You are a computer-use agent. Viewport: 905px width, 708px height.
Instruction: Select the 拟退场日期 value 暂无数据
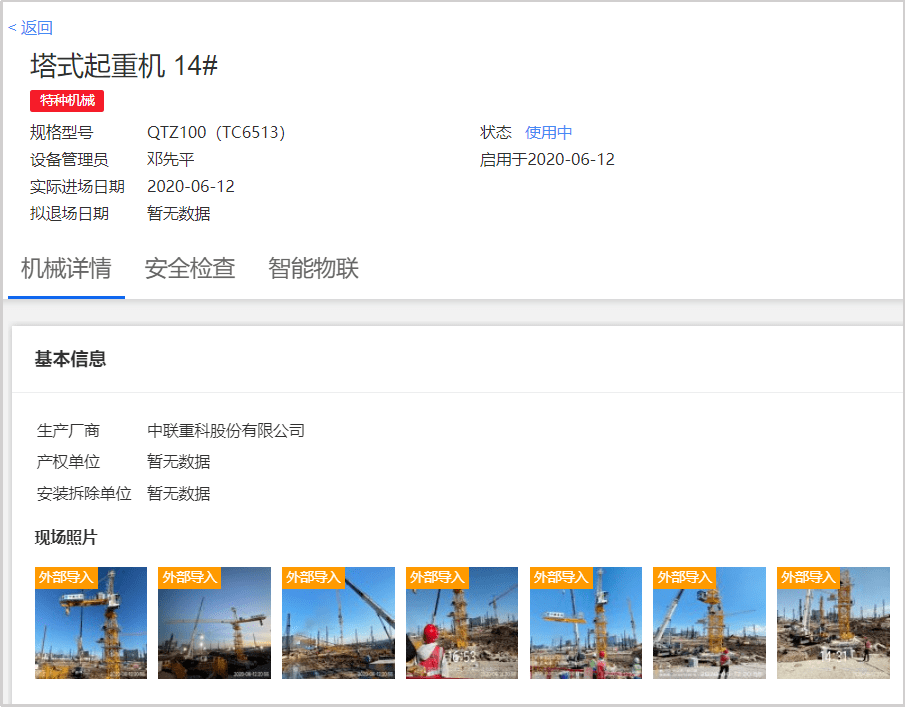tap(178, 213)
